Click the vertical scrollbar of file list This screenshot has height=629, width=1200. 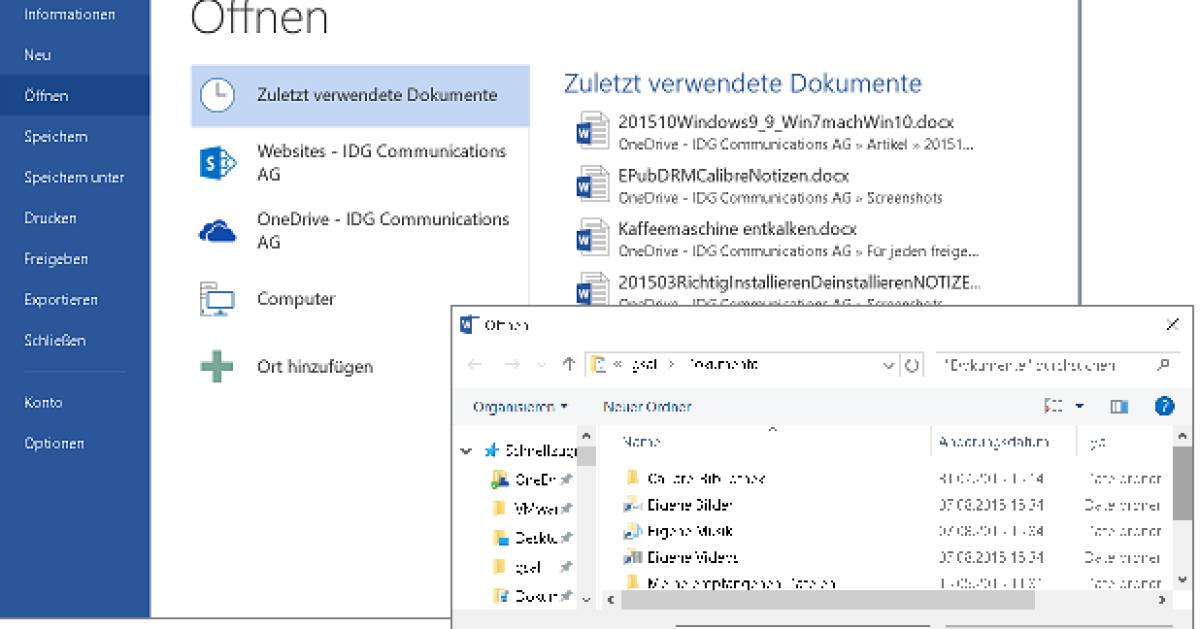pos(1182,482)
